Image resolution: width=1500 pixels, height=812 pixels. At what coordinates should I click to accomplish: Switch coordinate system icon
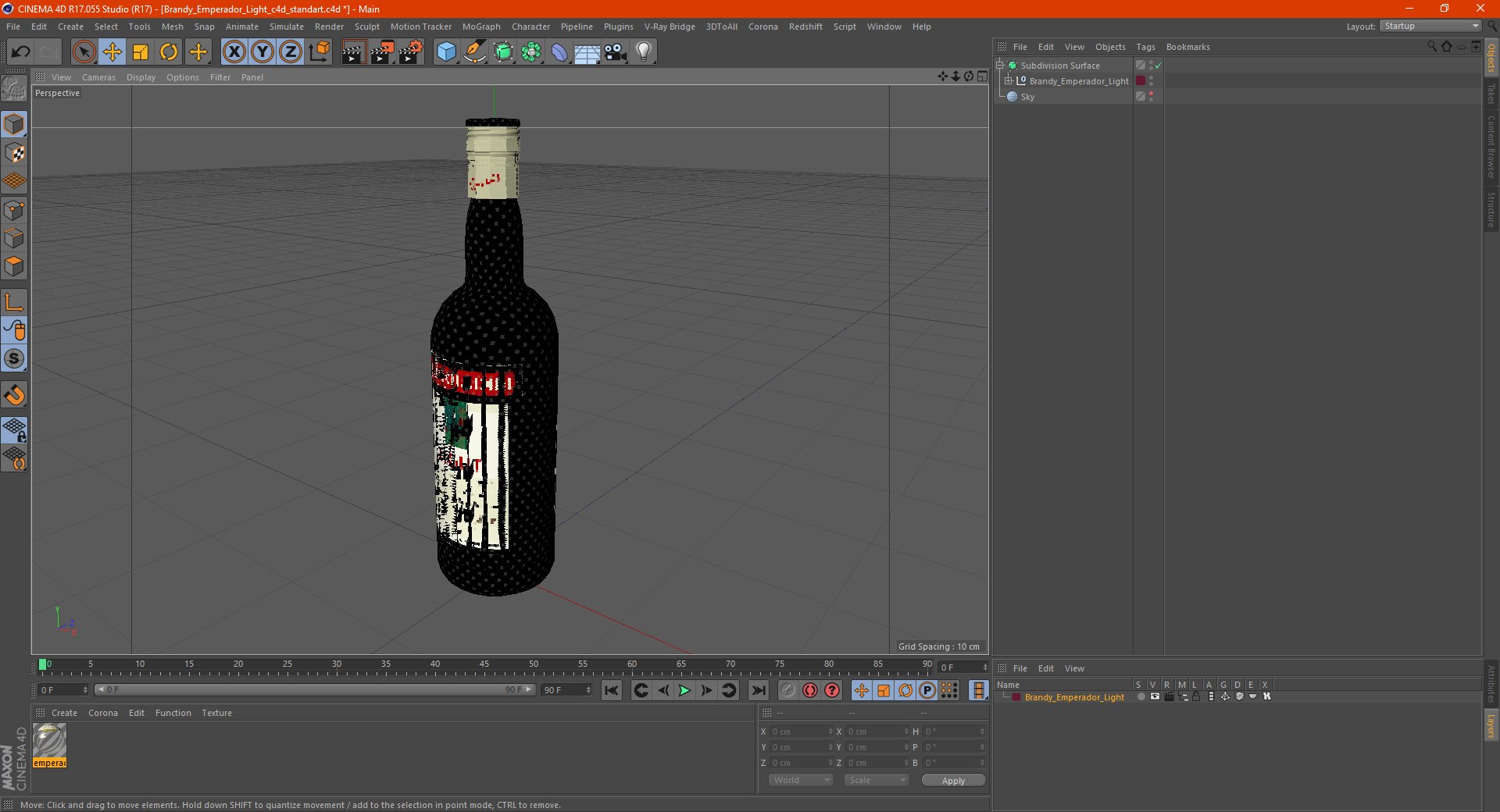pyautogui.click(x=319, y=52)
